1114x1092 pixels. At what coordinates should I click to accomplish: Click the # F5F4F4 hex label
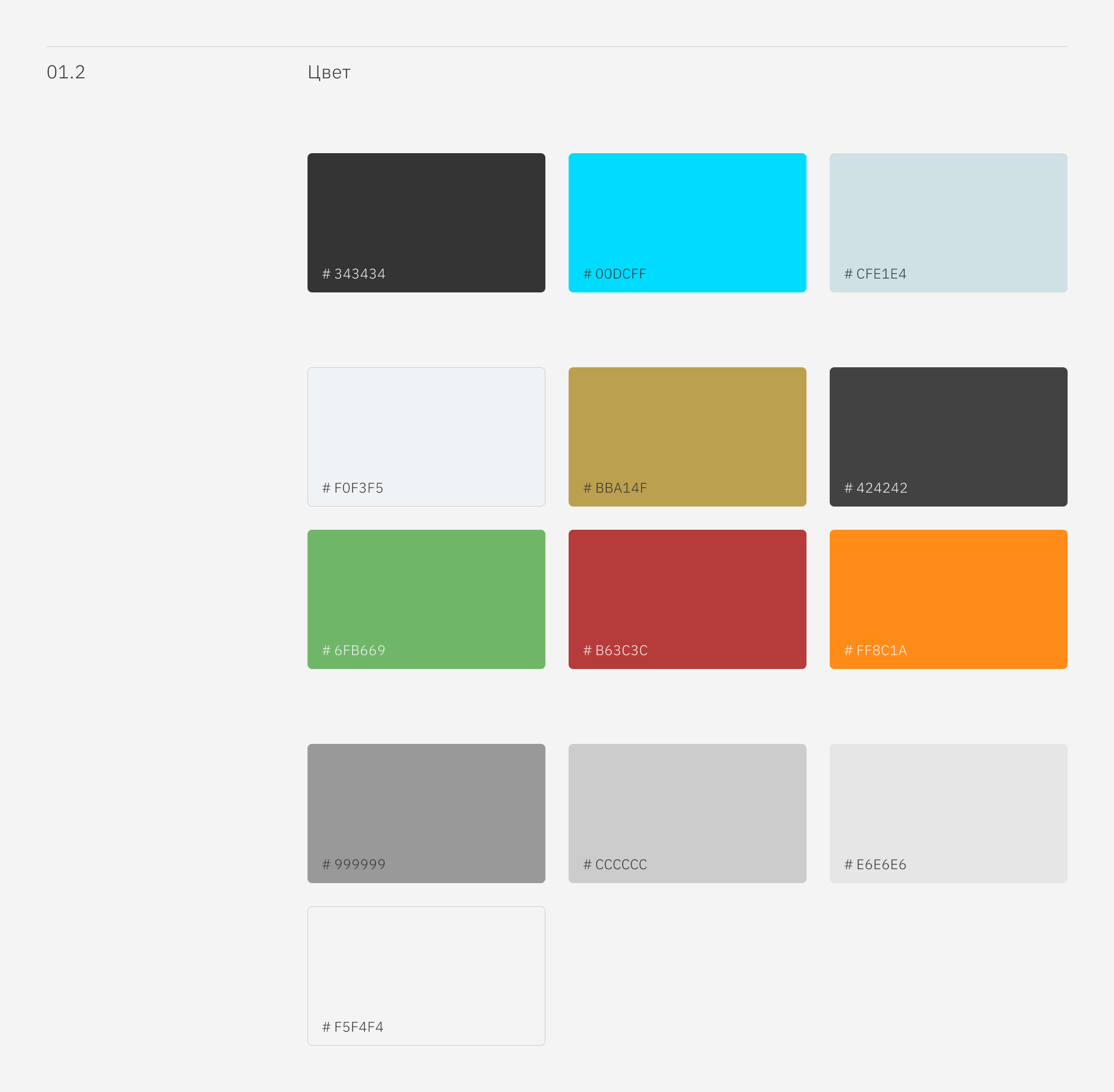353,1027
